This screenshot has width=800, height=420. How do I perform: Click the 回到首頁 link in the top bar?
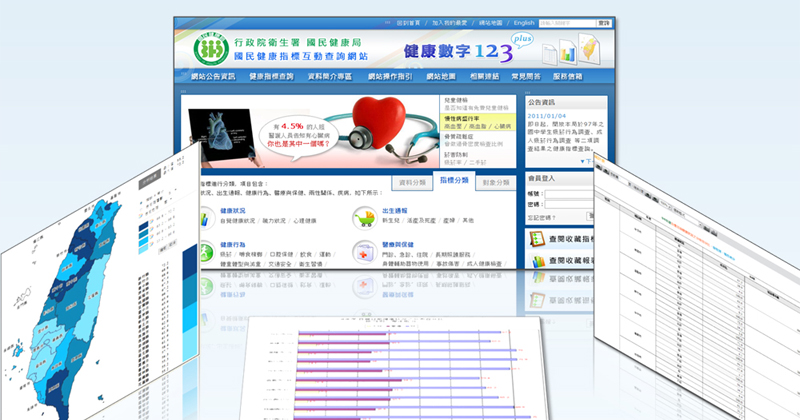pyautogui.click(x=408, y=23)
